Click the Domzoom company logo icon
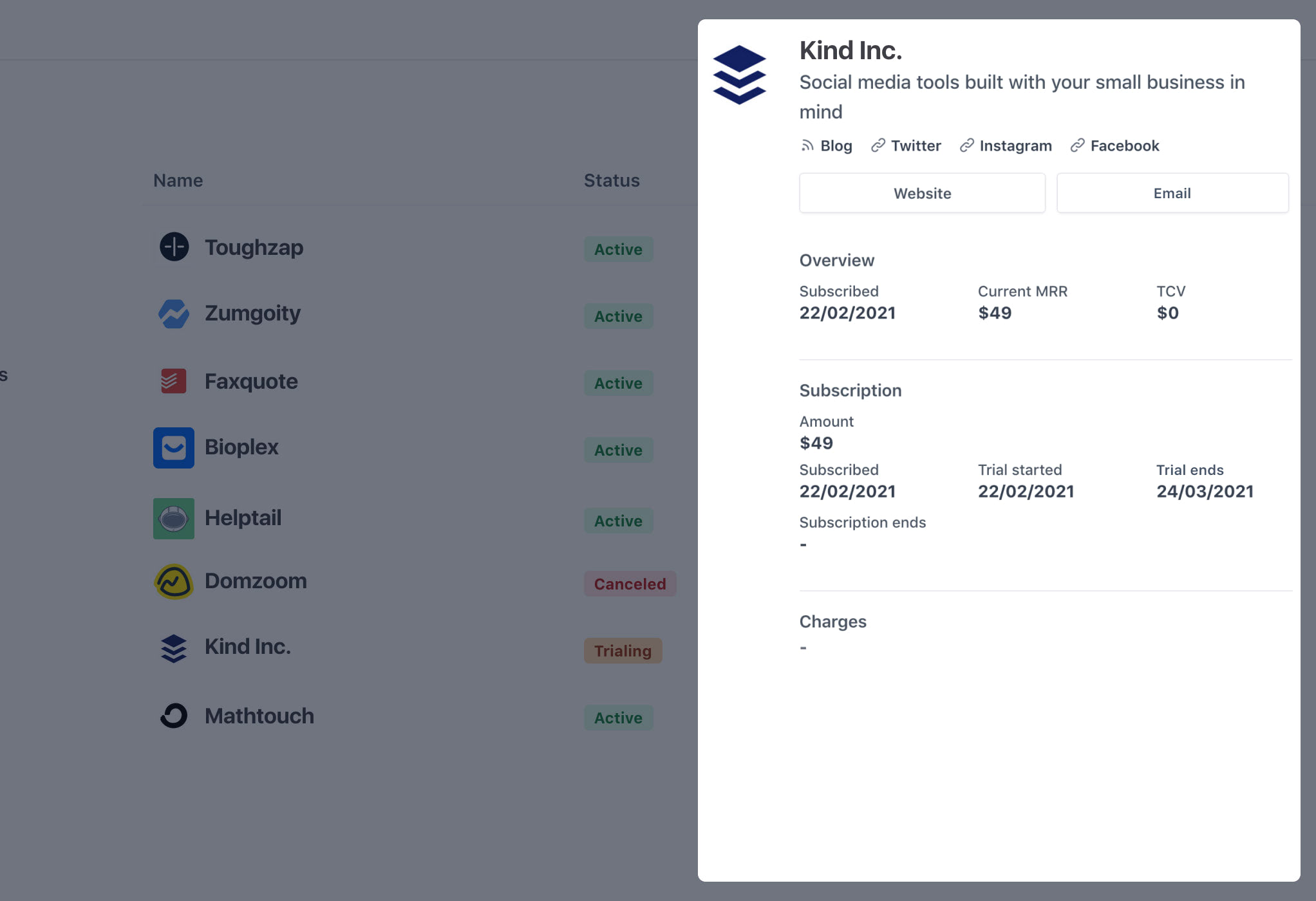The width and height of the screenshot is (1316, 901). 174,582
